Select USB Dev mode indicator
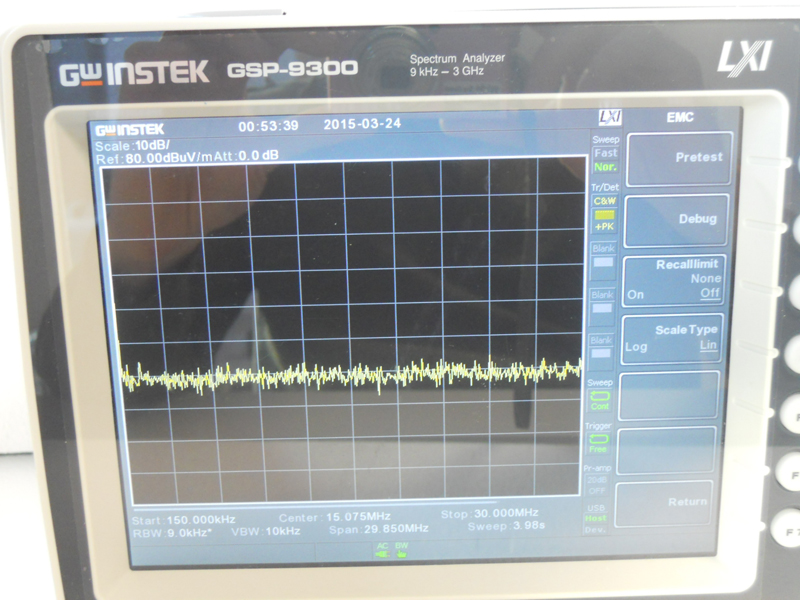 coord(595,530)
